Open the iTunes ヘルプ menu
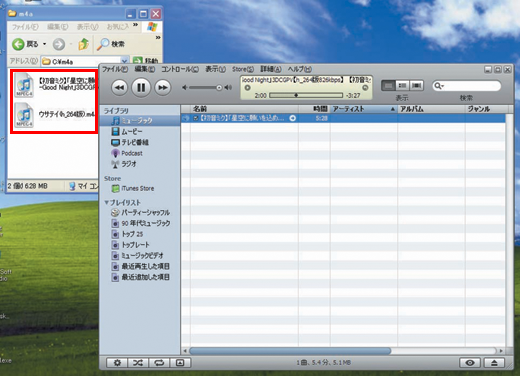520x376 pixels. [x=300, y=69]
